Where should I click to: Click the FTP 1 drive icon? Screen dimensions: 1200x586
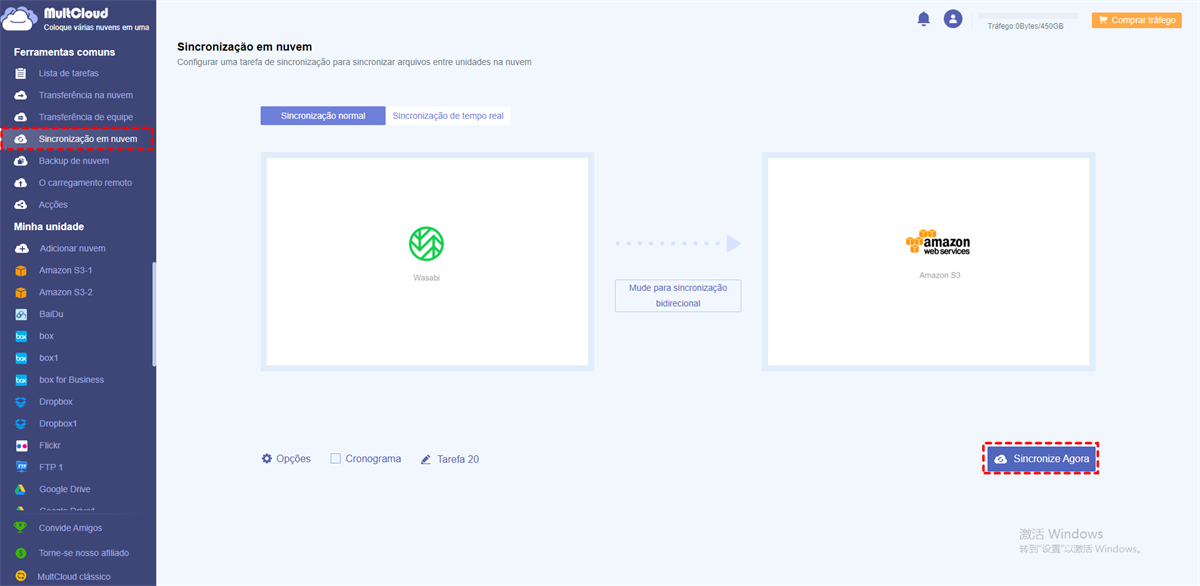point(21,467)
